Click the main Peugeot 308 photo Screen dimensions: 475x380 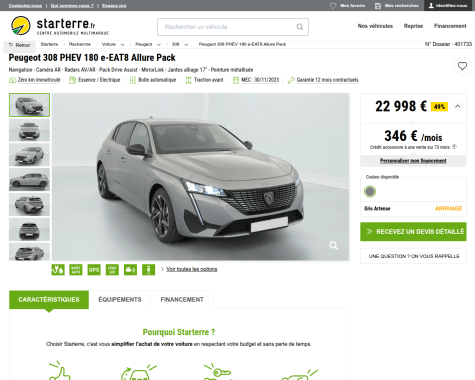click(200, 177)
